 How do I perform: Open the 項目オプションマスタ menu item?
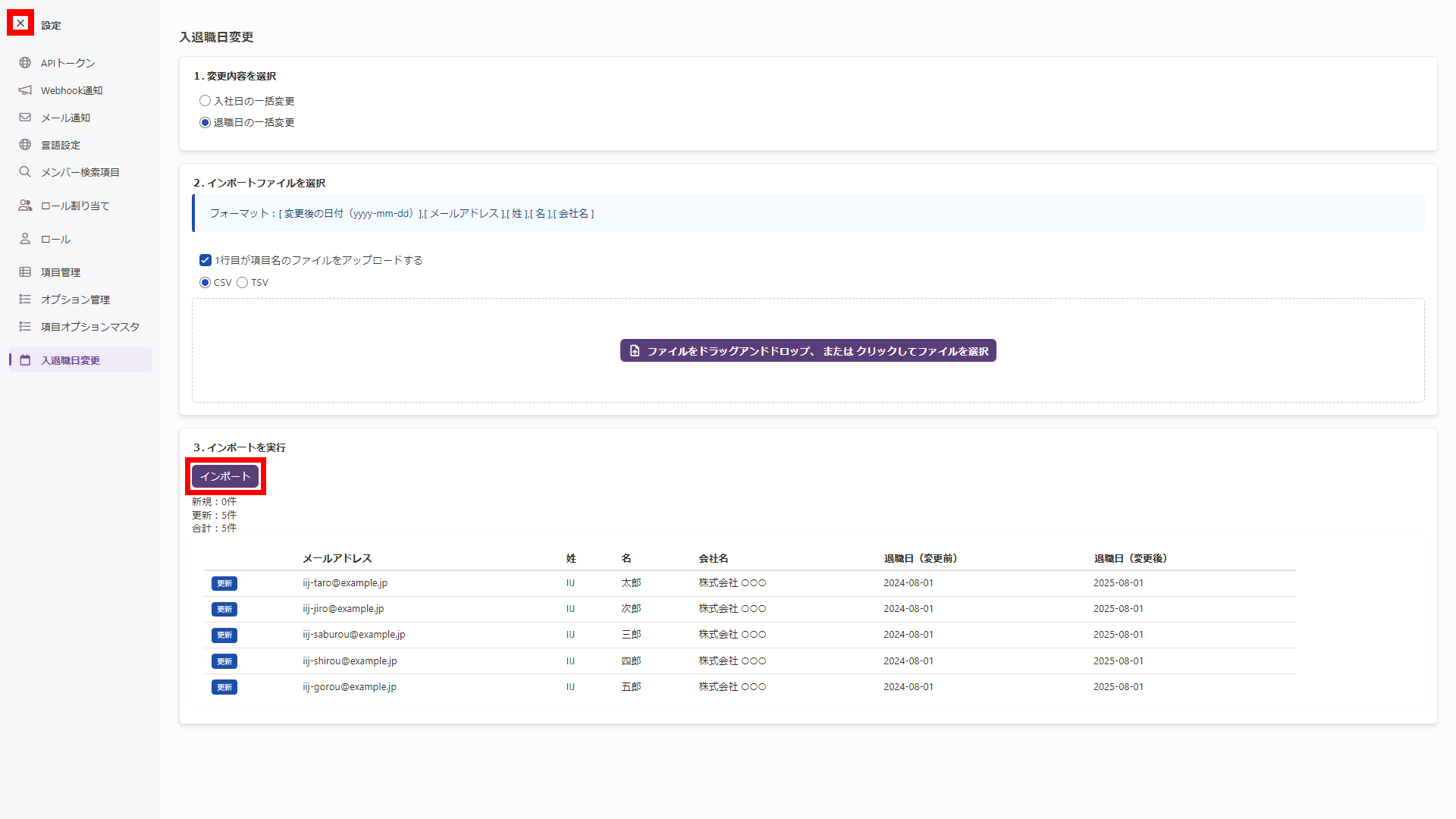89,327
